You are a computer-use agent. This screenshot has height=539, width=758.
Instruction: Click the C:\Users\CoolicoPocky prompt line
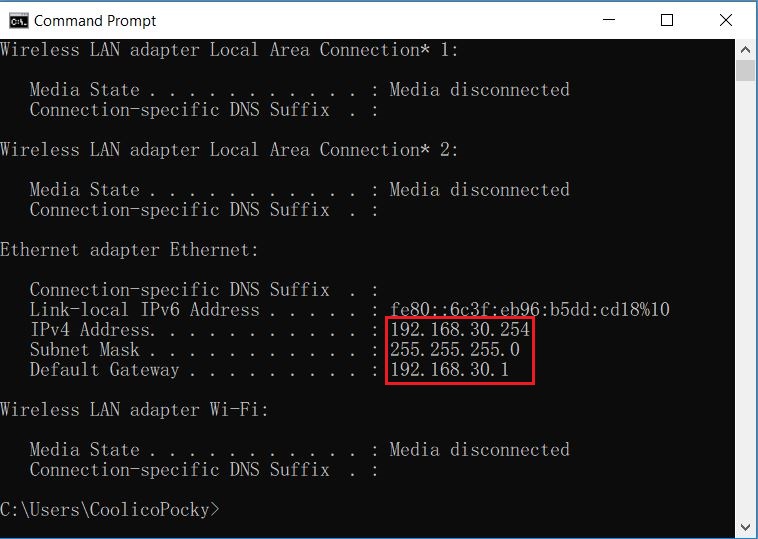point(110,510)
